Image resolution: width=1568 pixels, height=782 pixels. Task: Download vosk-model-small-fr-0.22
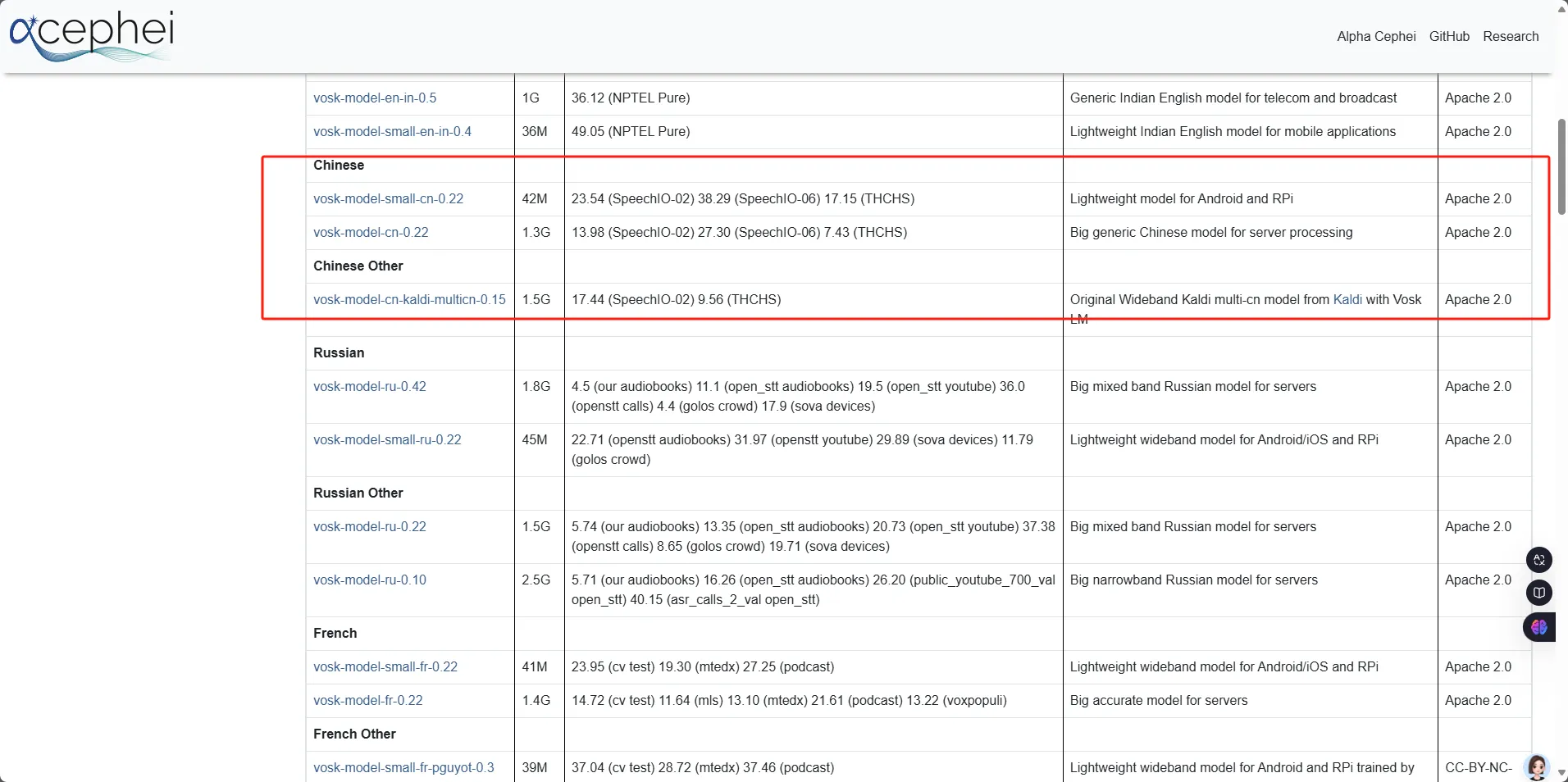click(x=385, y=666)
